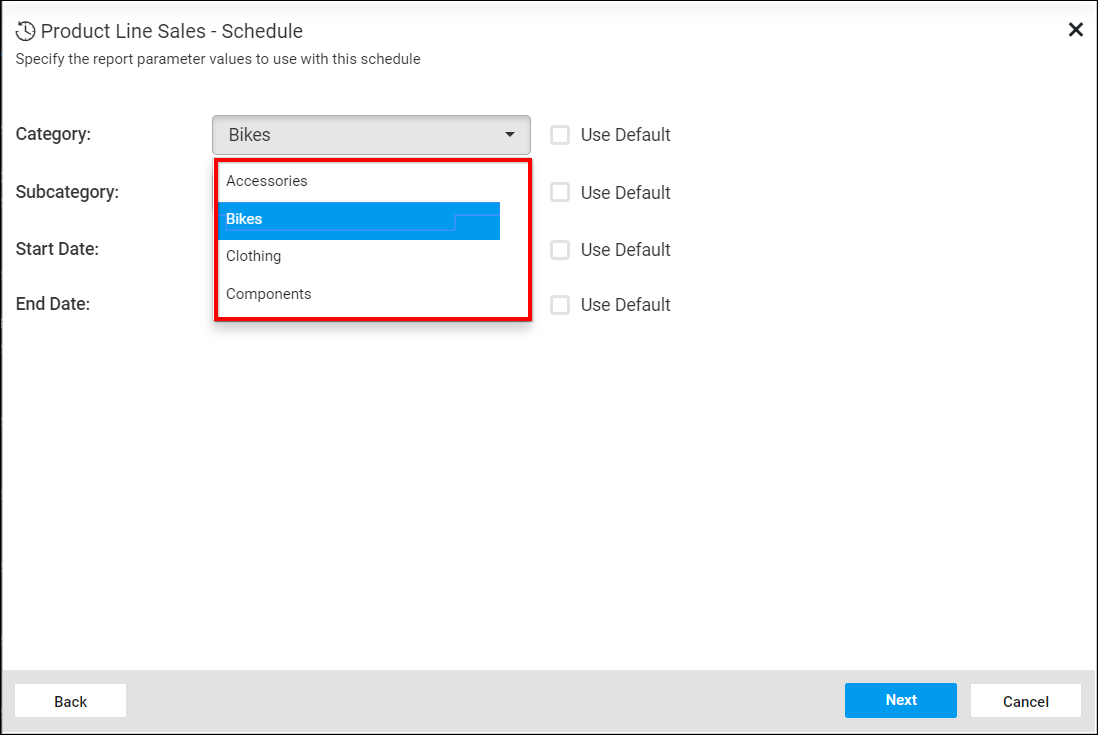Viewport: 1098px width, 735px height.
Task: Toggle Use Default for Start Date
Action: 560,250
